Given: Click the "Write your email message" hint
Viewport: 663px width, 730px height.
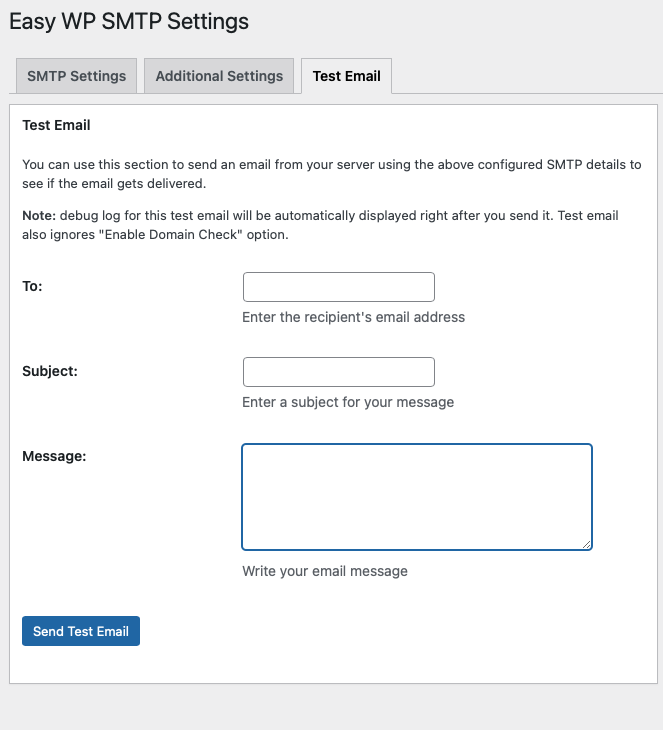Looking at the screenshot, I should [x=325, y=571].
